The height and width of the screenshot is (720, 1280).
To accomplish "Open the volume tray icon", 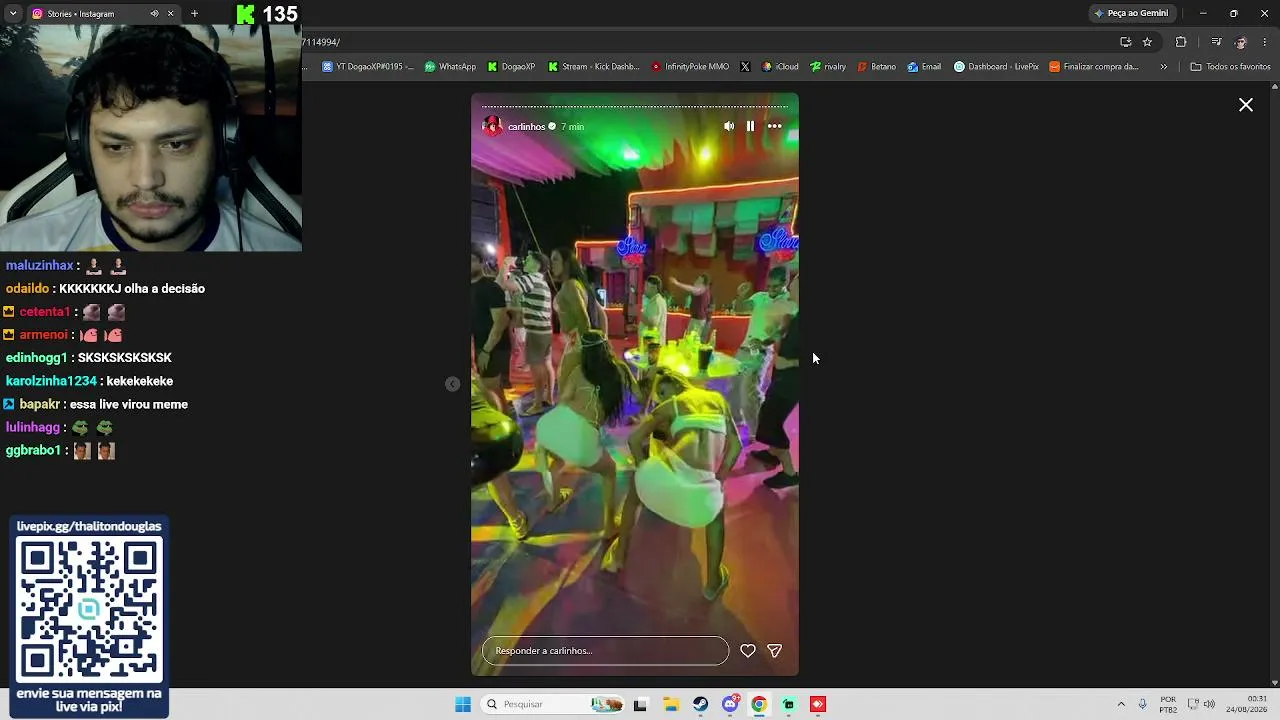I will coord(1209,704).
